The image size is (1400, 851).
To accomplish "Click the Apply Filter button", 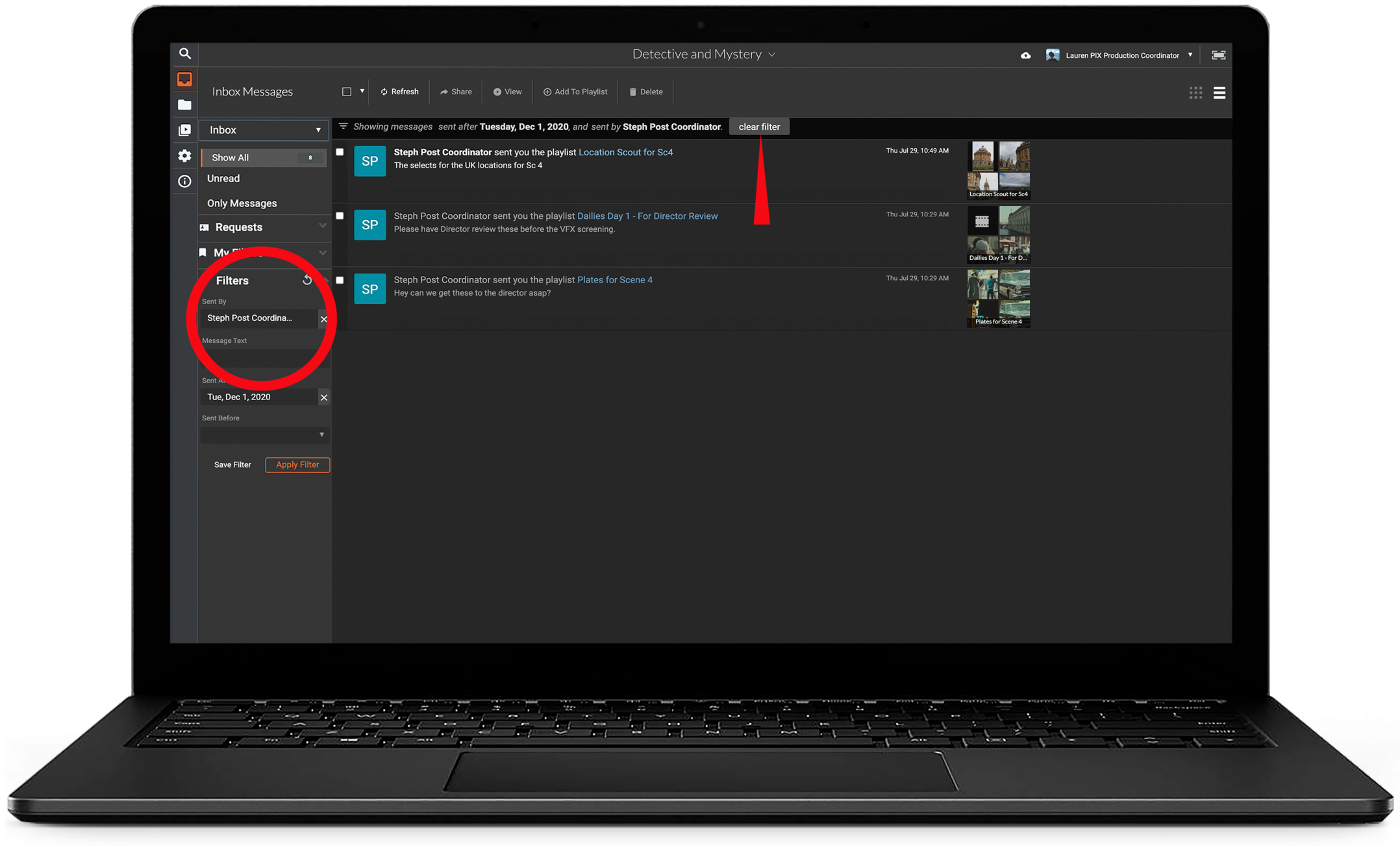I will (297, 464).
